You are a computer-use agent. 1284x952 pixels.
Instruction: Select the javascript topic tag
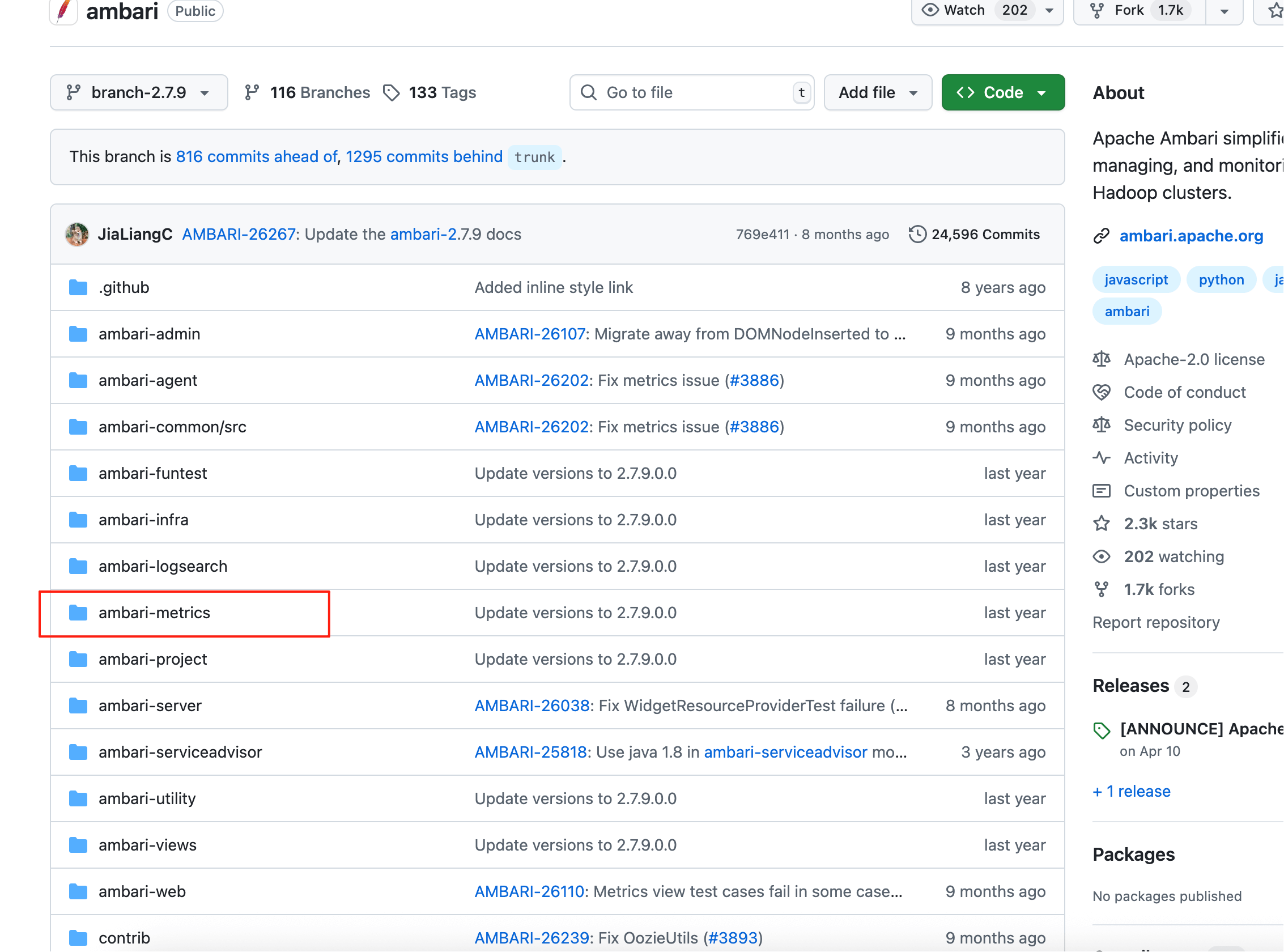[1137, 280]
